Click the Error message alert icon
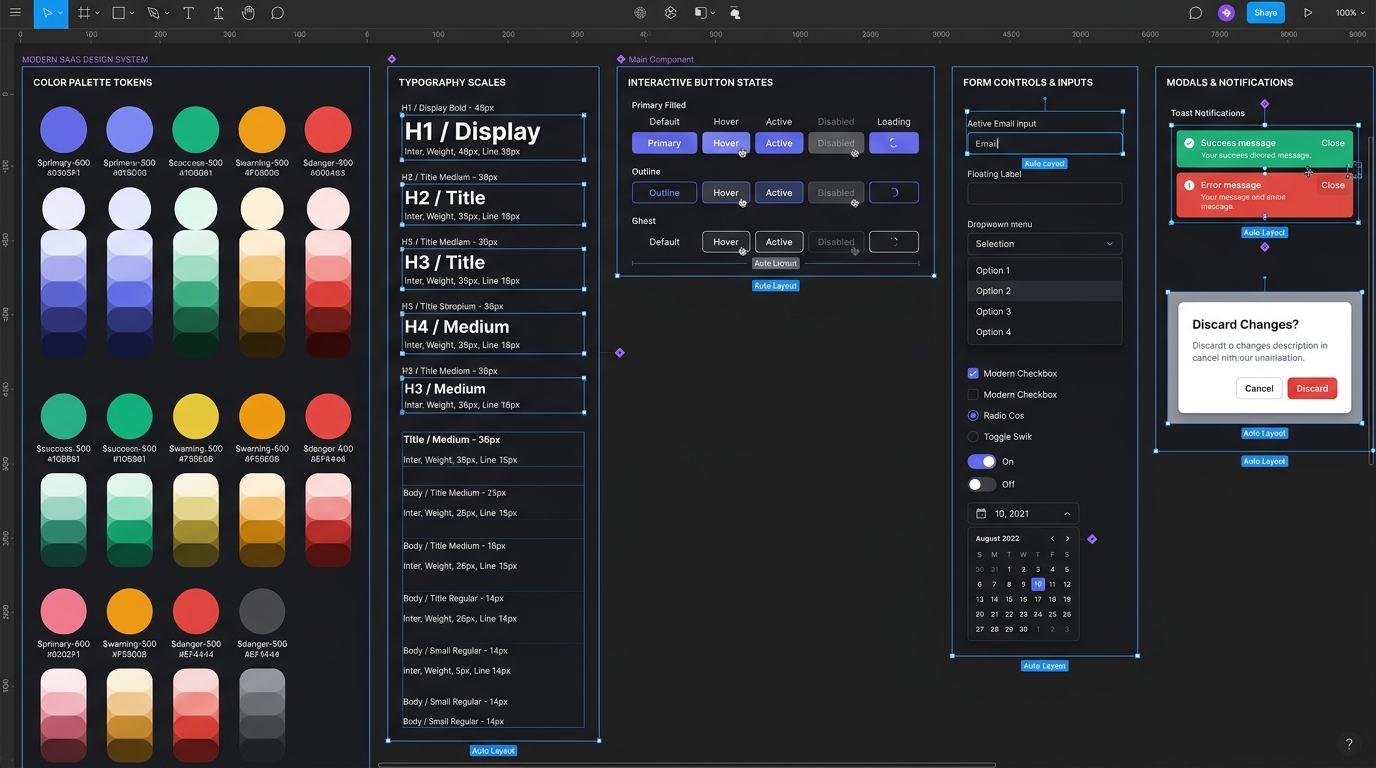Screen dimensions: 1376x768 [1189, 185]
